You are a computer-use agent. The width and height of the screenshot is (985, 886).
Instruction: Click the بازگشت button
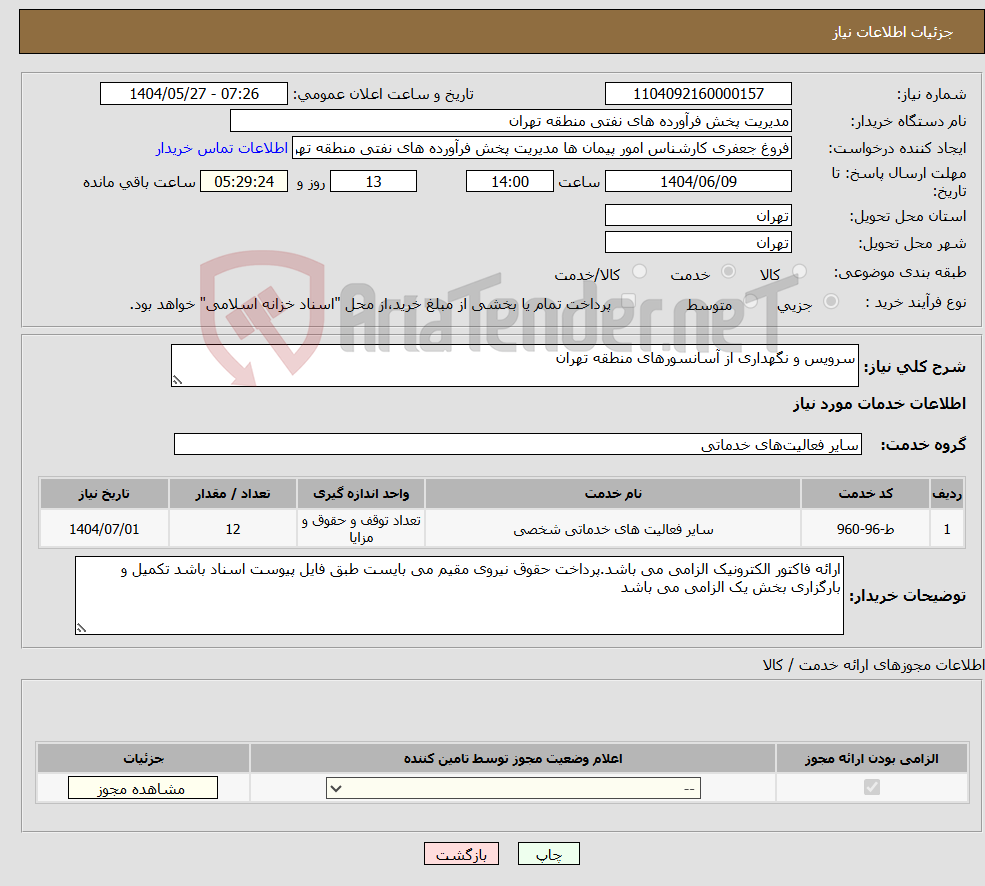[461, 853]
